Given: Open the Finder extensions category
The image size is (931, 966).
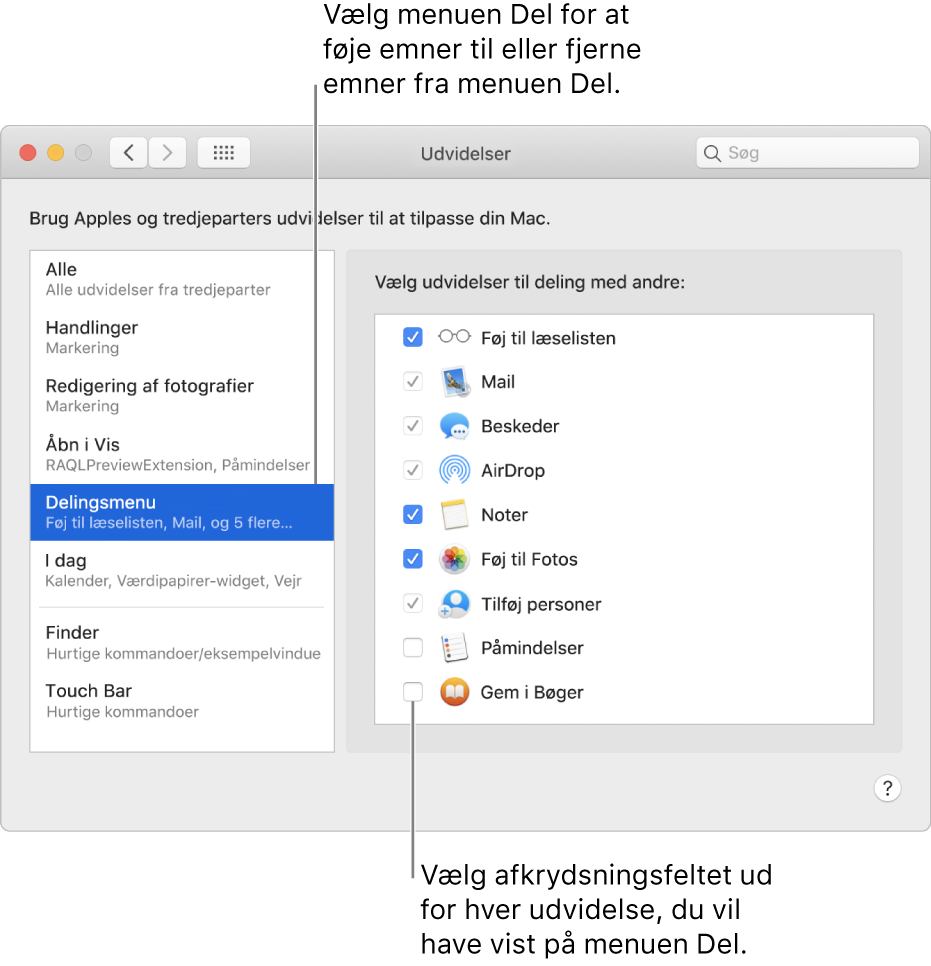Looking at the screenshot, I should coord(182,642).
